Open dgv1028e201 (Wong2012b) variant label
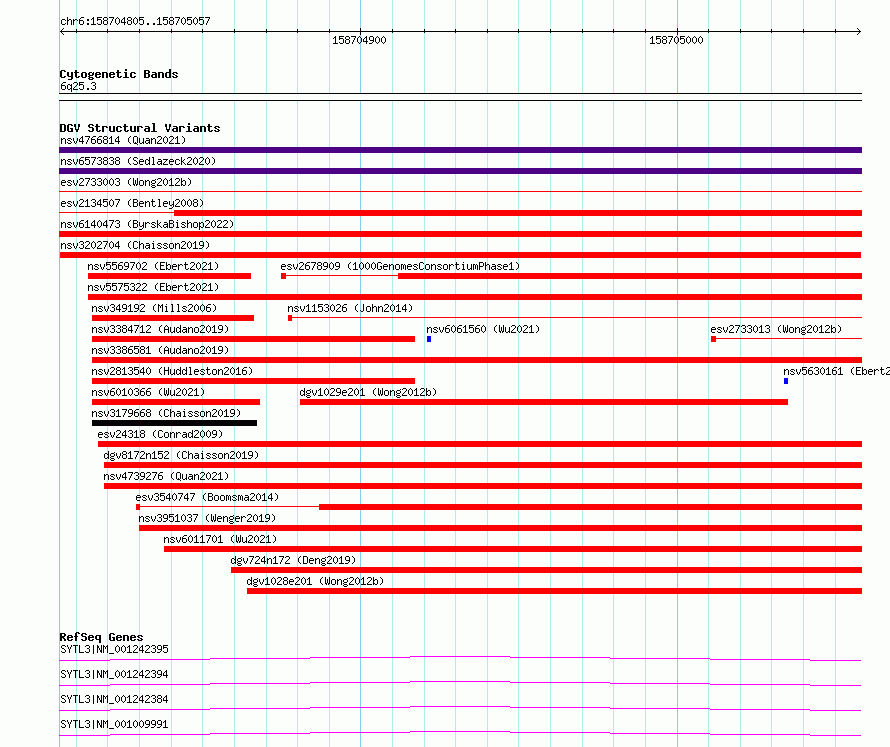Image resolution: width=890 pixels, height=747 pixels. click(x=315, y=581)
